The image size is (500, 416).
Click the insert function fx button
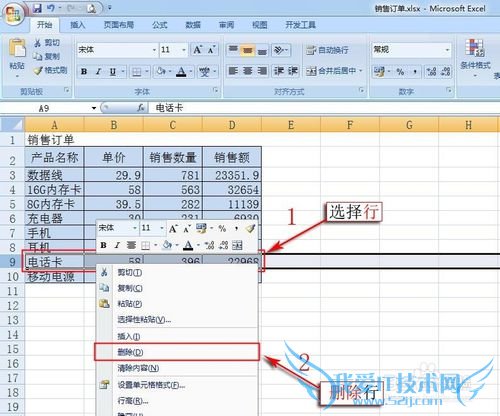pyautogui.click(x=141, y=108)
